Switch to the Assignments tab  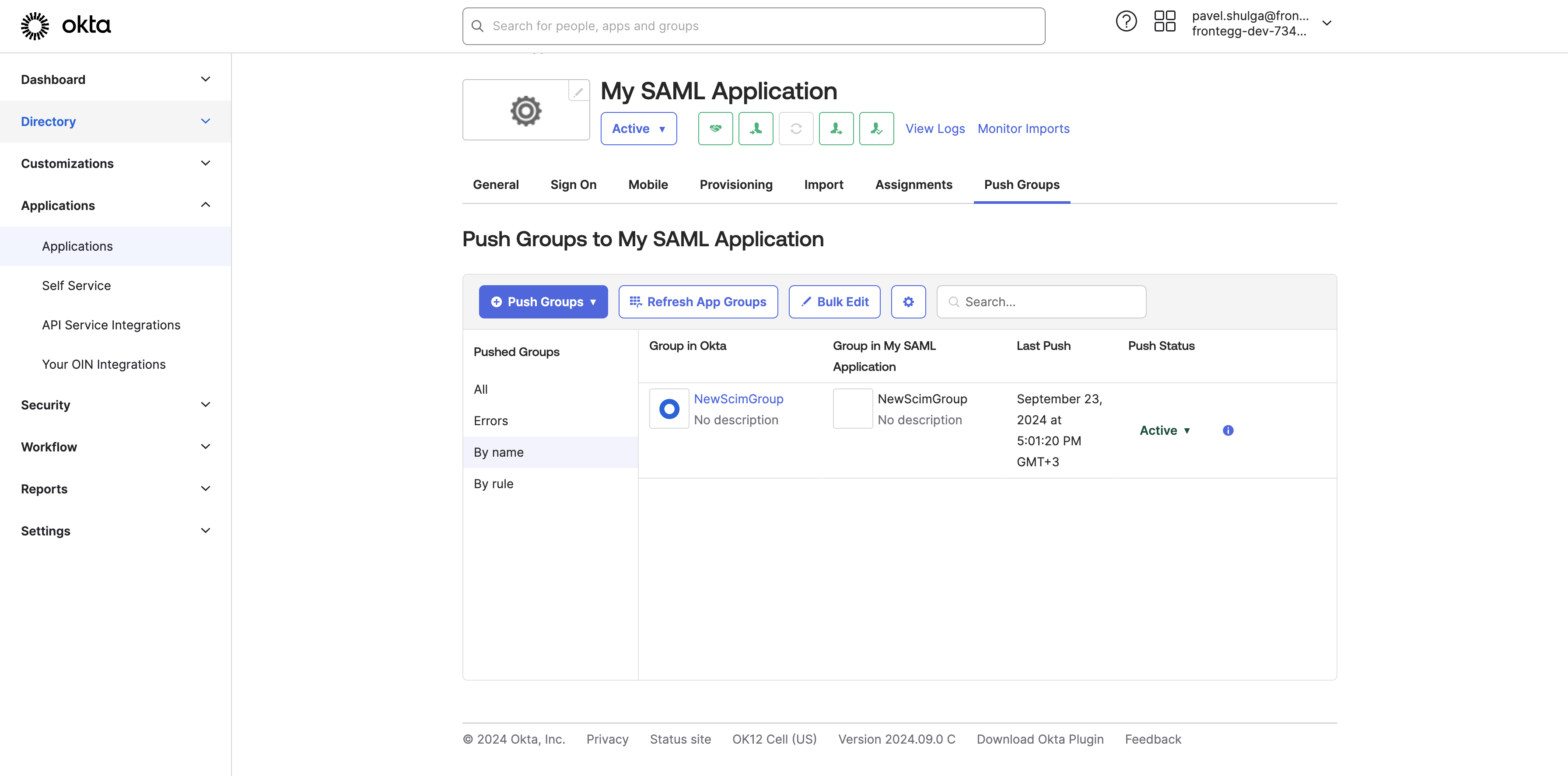[x=913, y=185]
